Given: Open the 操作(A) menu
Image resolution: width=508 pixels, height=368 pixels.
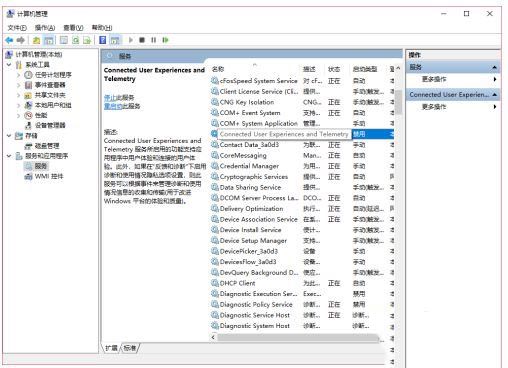Looking at the screenshot, I should coord(45,28).
